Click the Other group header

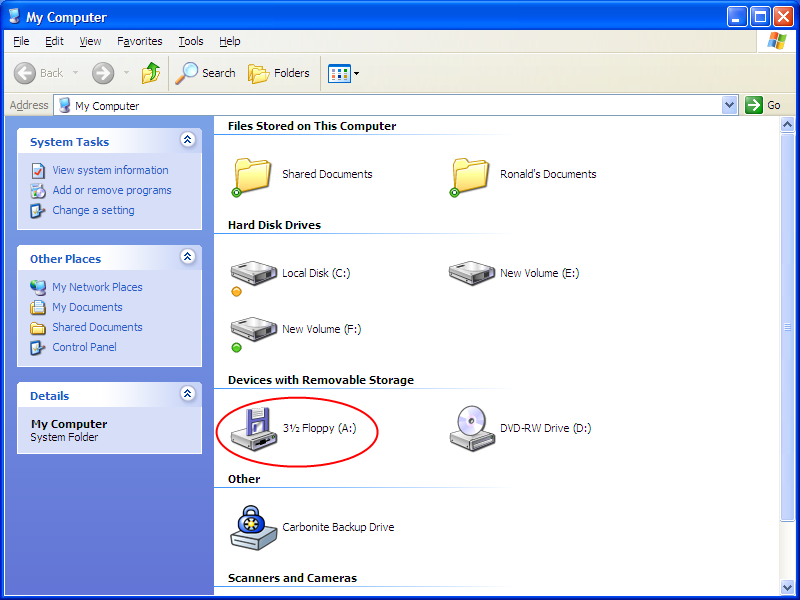pyautogui.click(x=244, y=479)
